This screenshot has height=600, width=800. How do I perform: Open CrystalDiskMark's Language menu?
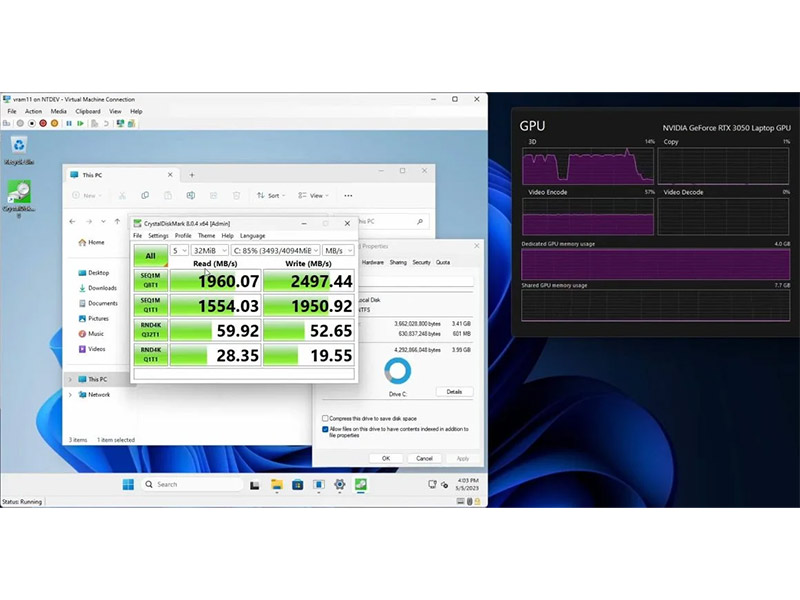pos(253,236)
